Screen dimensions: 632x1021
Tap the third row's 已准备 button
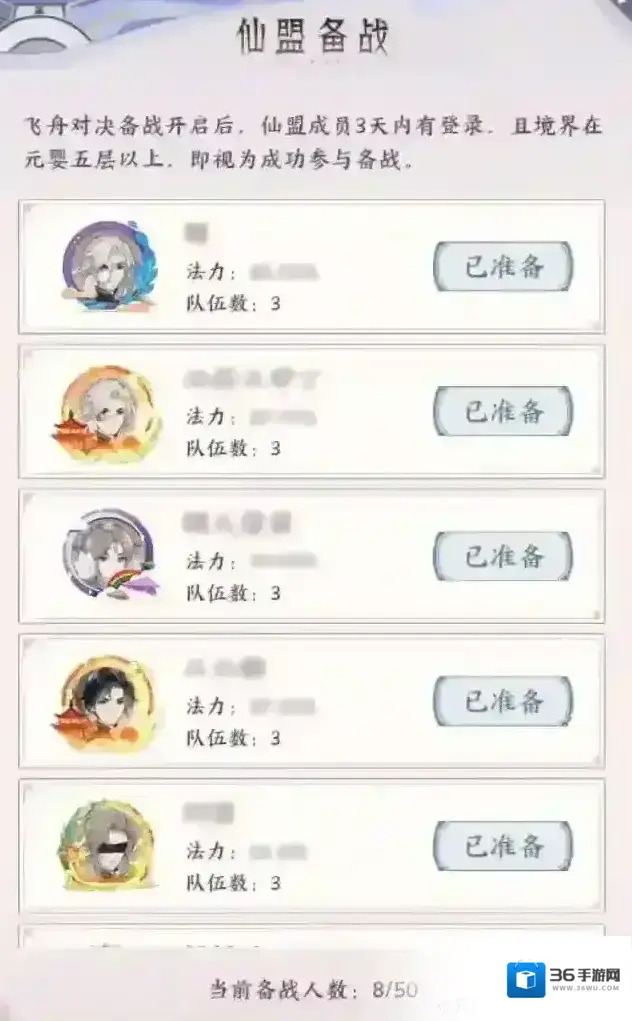(x=503, y=556)
